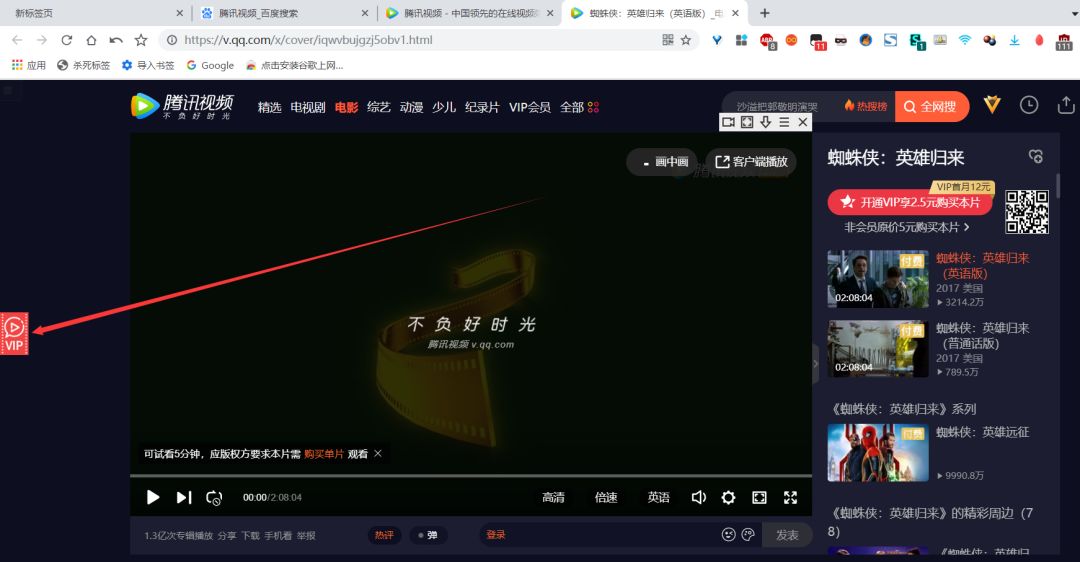Click the floating toolbar fullscreen icon
Screen dimensions: 1080x562
tap(747, 122)
